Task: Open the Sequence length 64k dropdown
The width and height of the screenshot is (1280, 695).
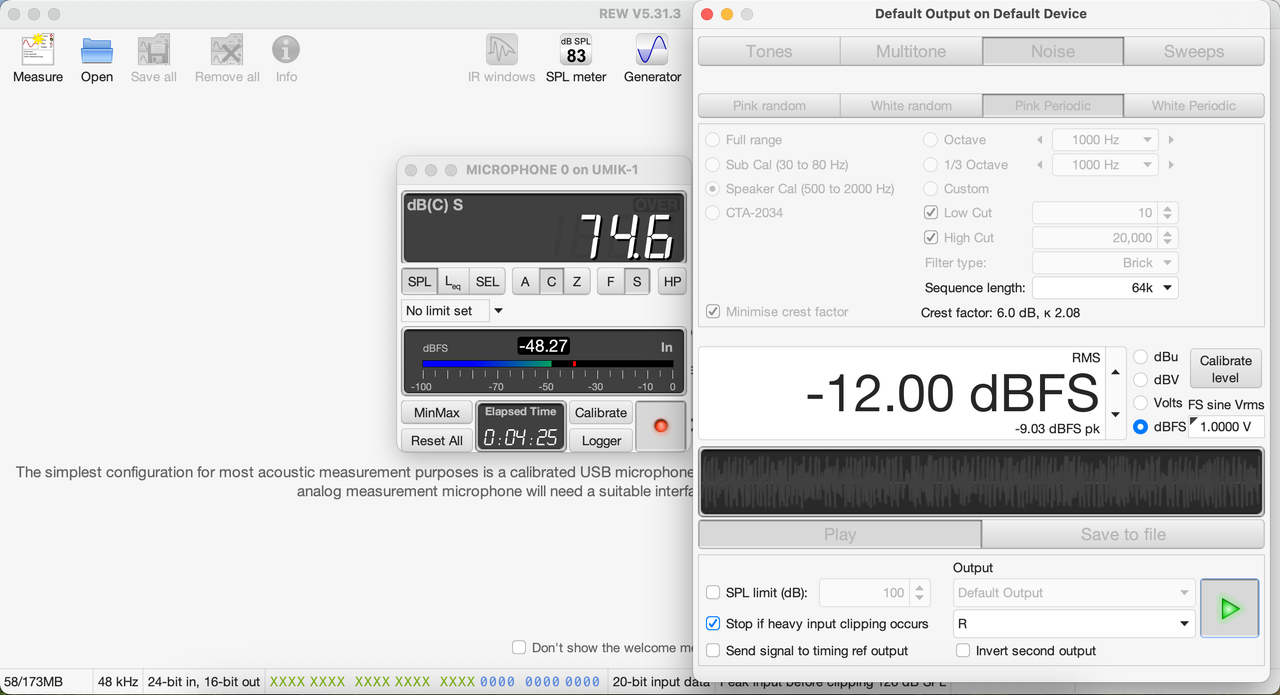Action: pyautogui.click(x=1105, y=288)
